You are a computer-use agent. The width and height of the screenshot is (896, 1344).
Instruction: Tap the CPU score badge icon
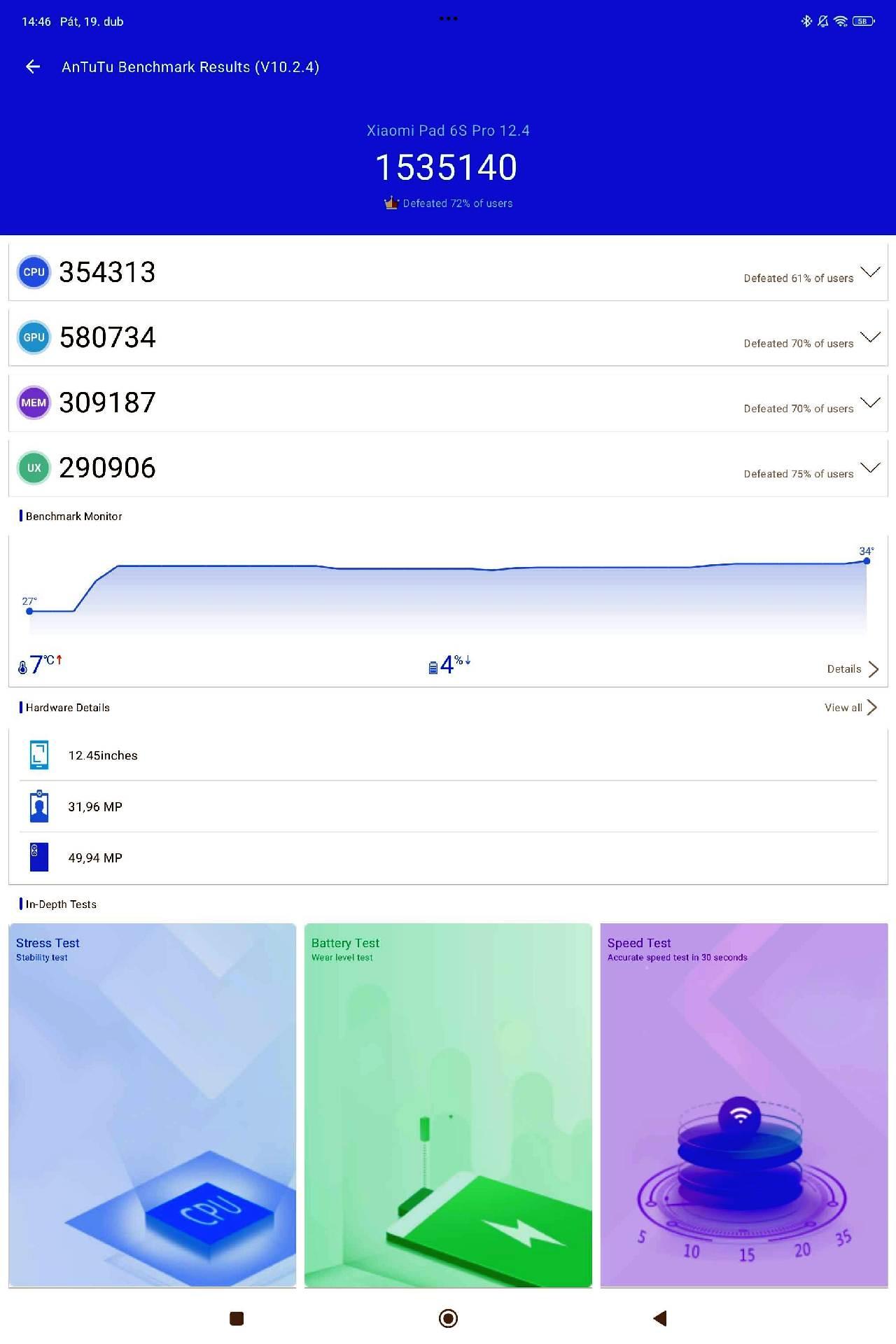pos(34,272)
